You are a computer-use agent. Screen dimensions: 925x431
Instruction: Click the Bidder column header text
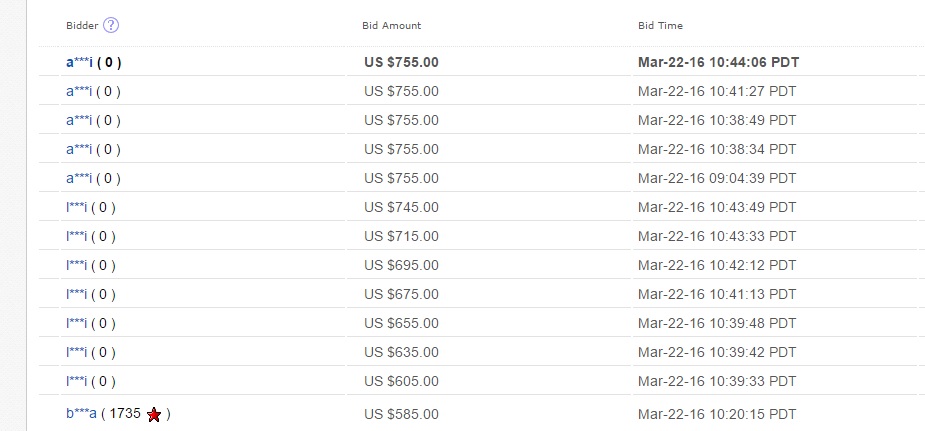coord(82,25)
